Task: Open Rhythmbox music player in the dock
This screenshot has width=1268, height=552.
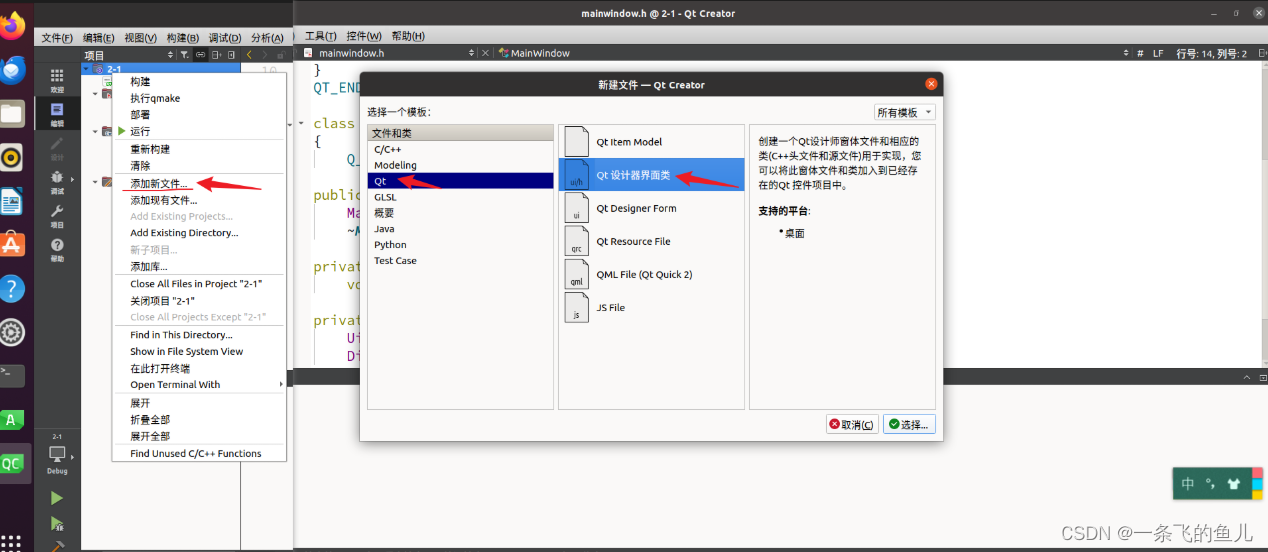Action: (x=12, y=157)
